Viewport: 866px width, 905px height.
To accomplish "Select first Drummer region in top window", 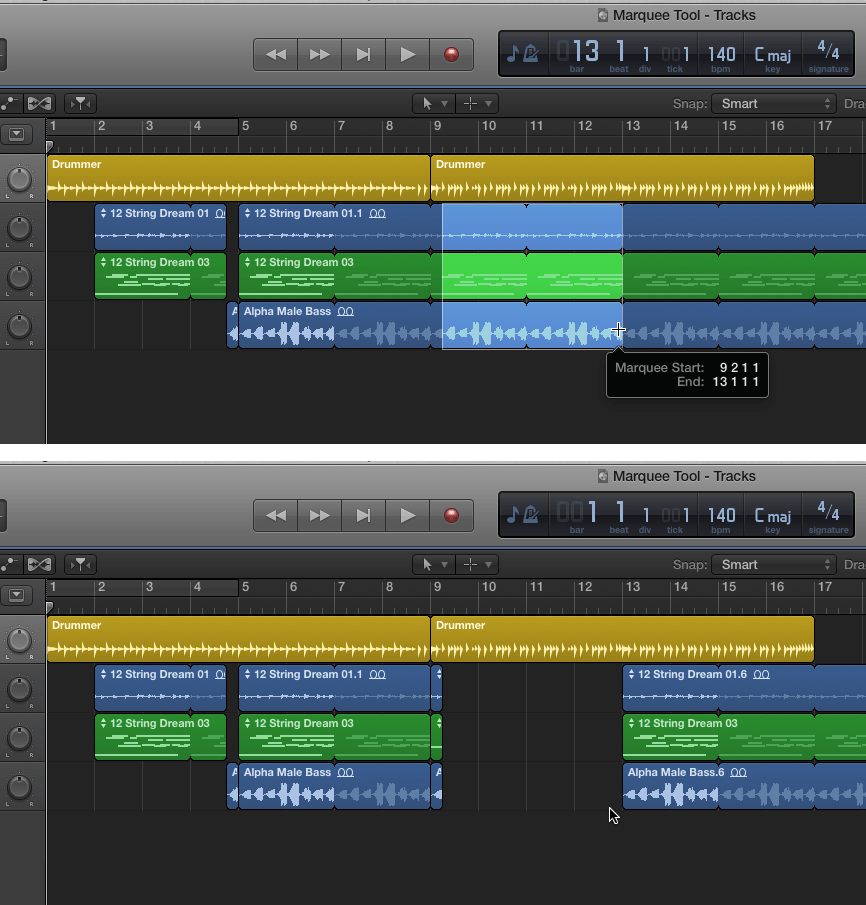I will (x=238, y=178).
